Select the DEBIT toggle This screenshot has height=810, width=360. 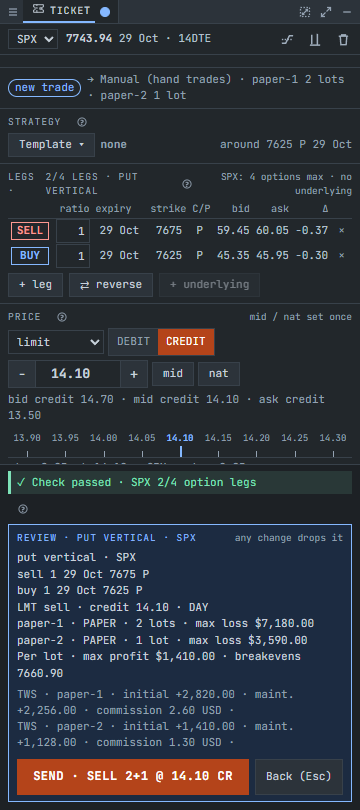133,341
